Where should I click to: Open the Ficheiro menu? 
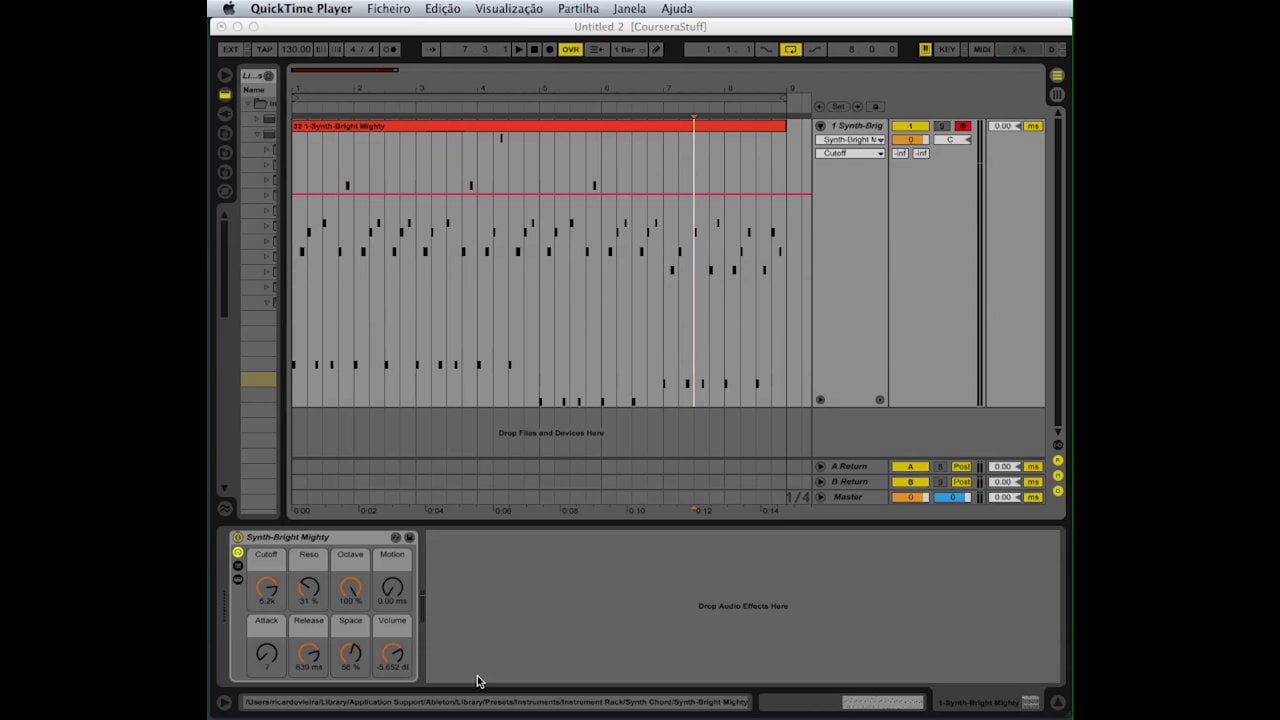click(x=388, y=9)
